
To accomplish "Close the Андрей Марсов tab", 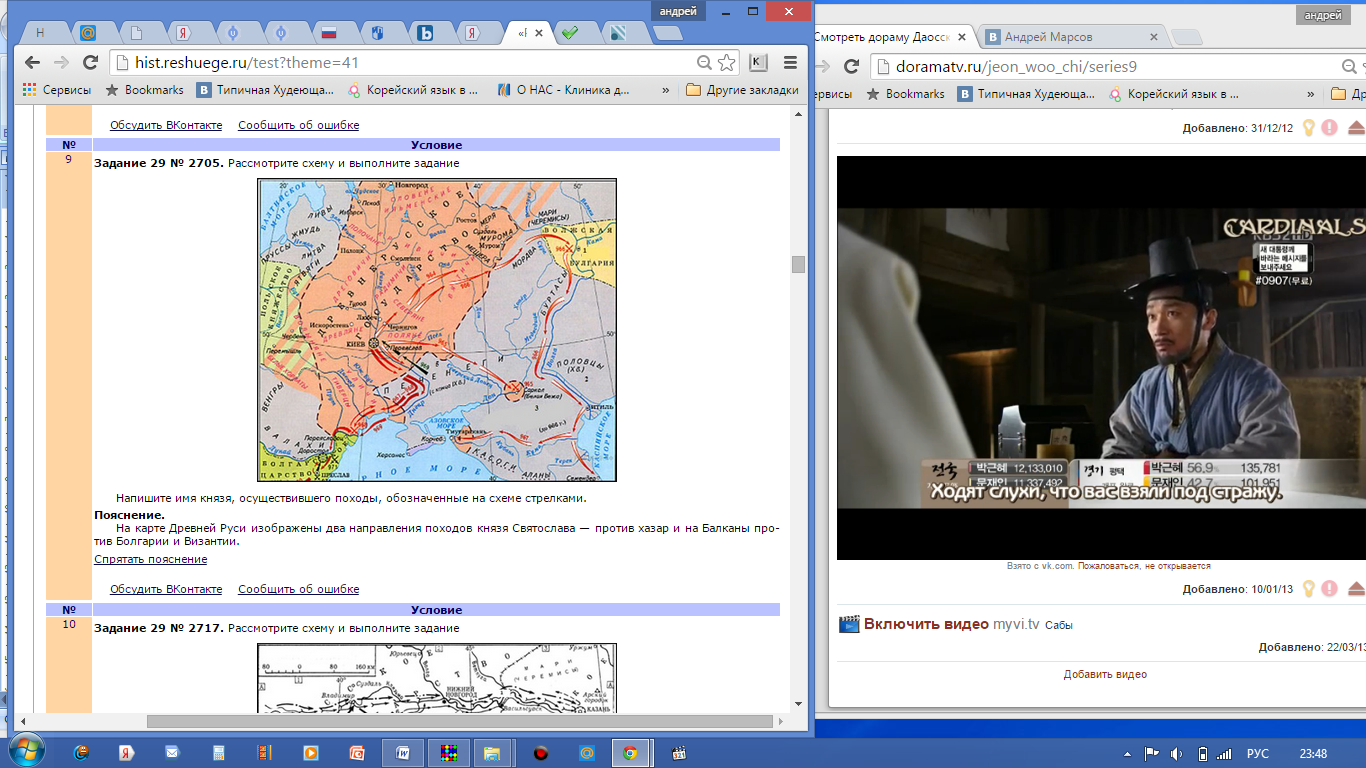I will [1152, 37].
